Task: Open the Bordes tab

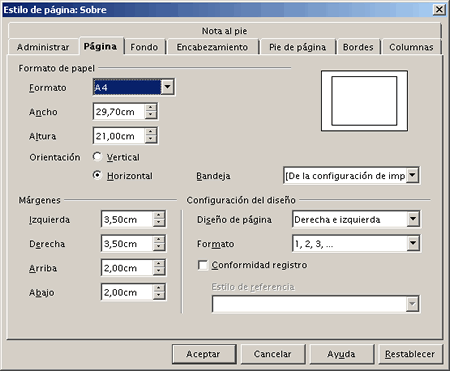Action: pos(358,47)
